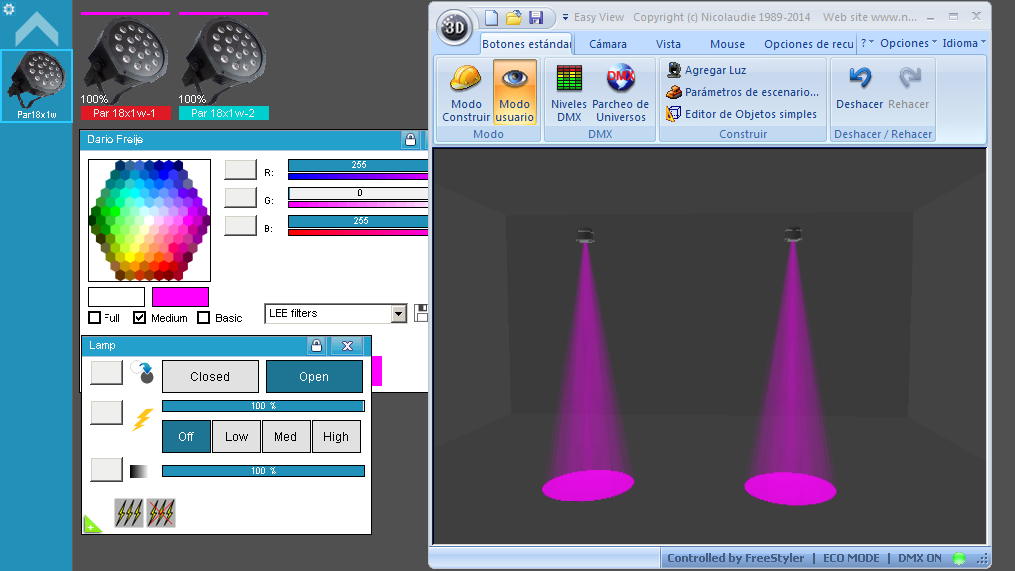This screenshot has height=571, width=1015.
Task: Click the triple lightning strobe-on icon
Action: click(129, 513)
